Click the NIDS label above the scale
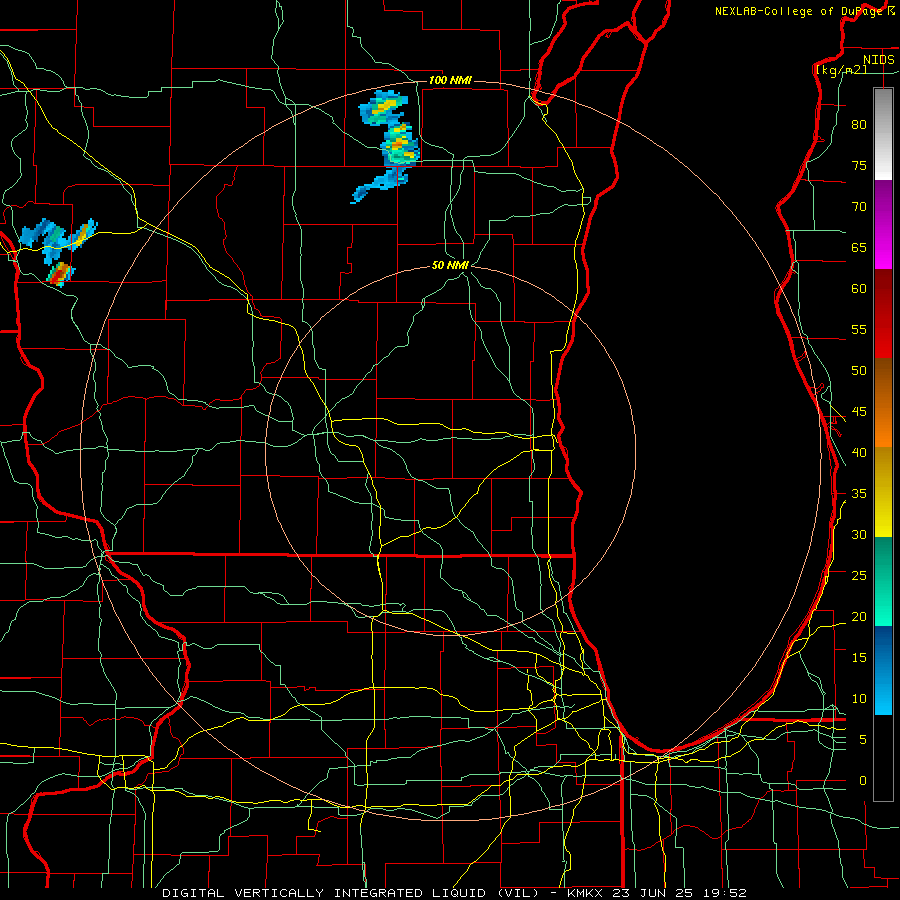The image size is (900, 900). 878,60
